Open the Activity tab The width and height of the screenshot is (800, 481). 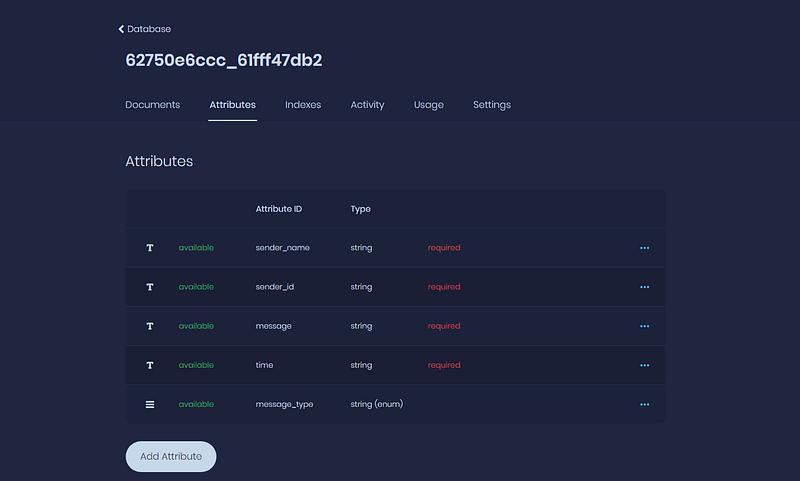(367, 105)
